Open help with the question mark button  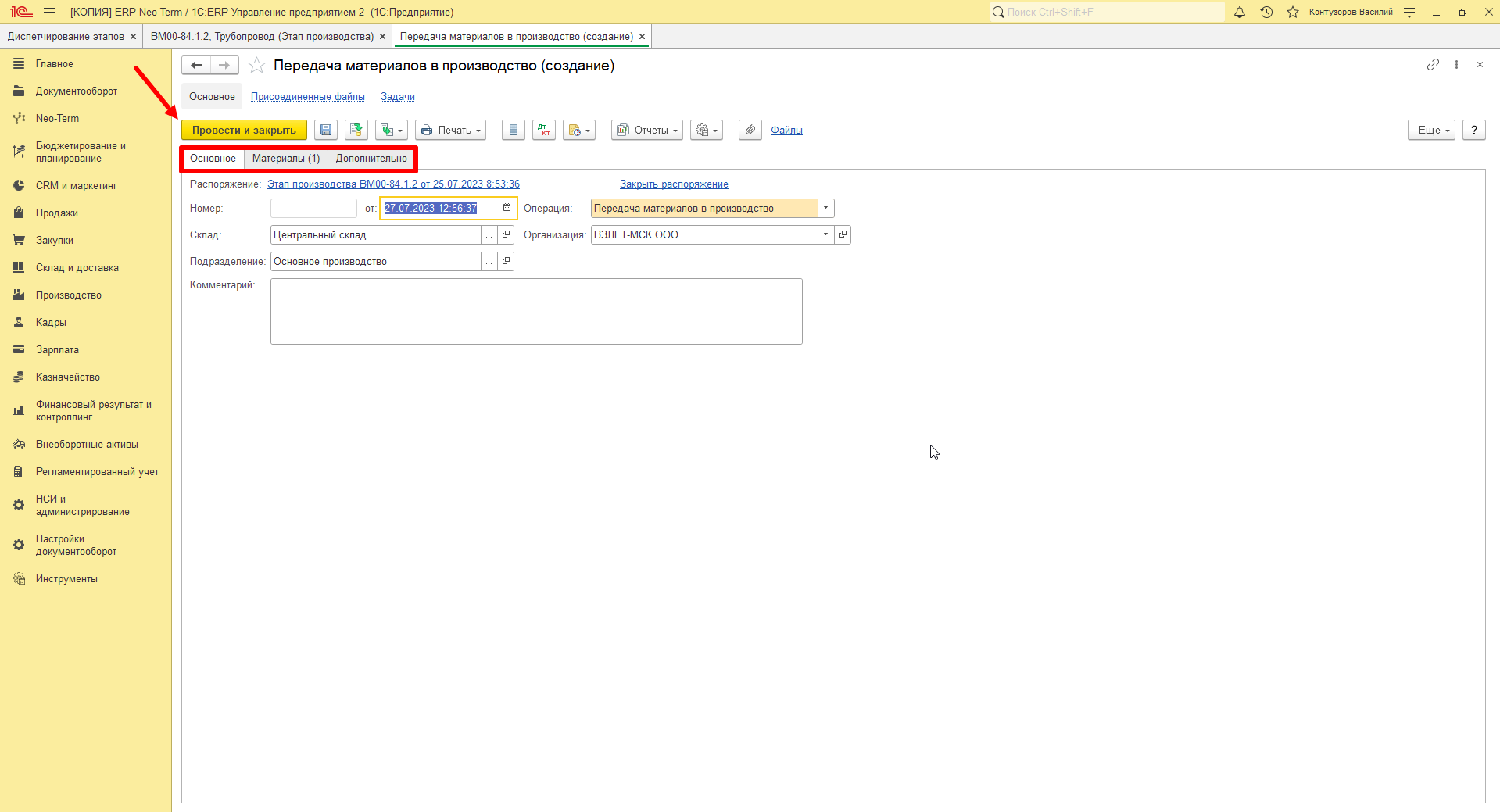point(1474,130)
